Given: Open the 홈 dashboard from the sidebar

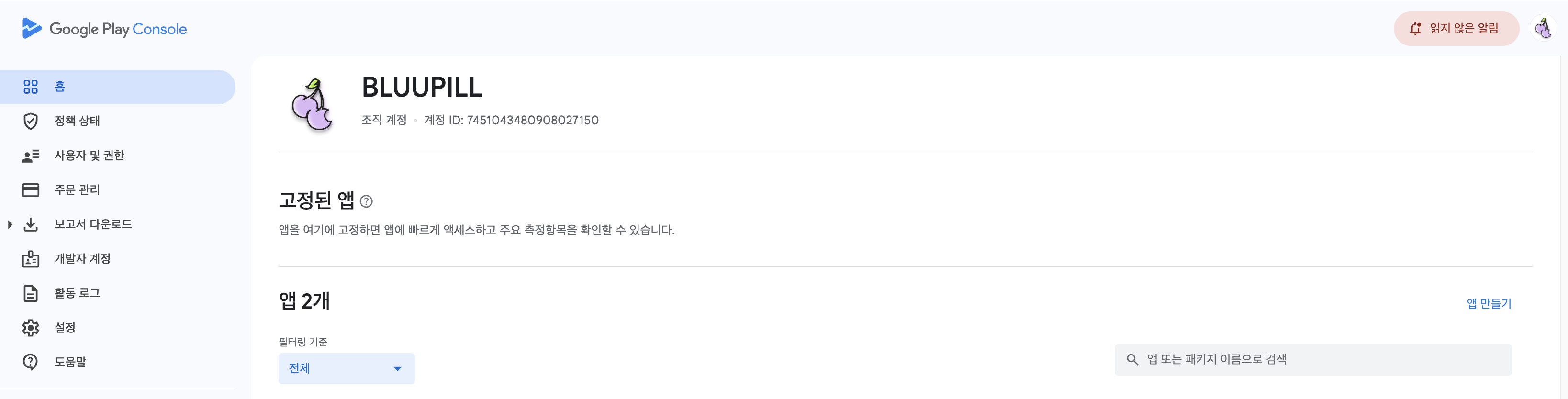Looking at the screenshot, I should pos(58,87).
